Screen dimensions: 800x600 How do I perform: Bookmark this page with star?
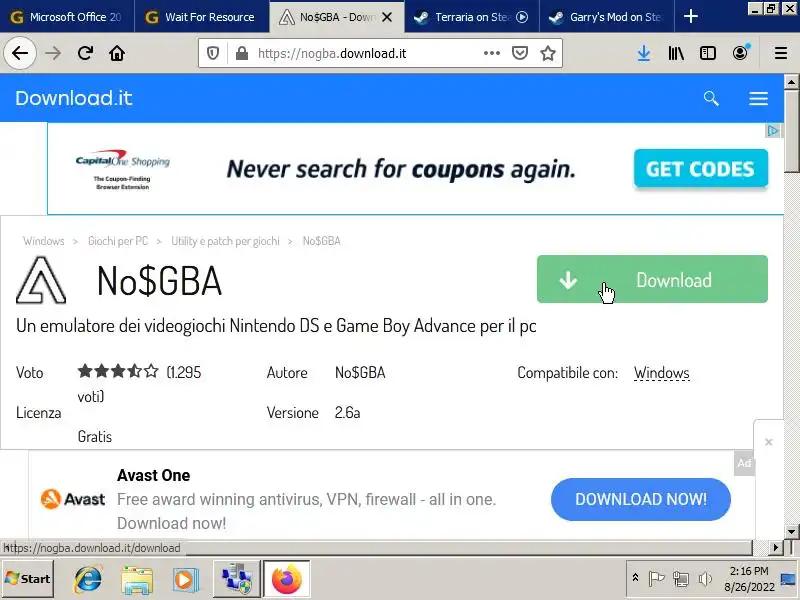pyautogui.click(x=548, y=53)
